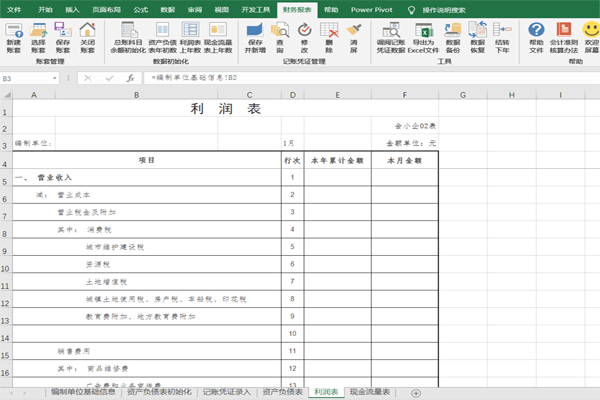Click the 数据备份 icon

(x=453, y=38)
